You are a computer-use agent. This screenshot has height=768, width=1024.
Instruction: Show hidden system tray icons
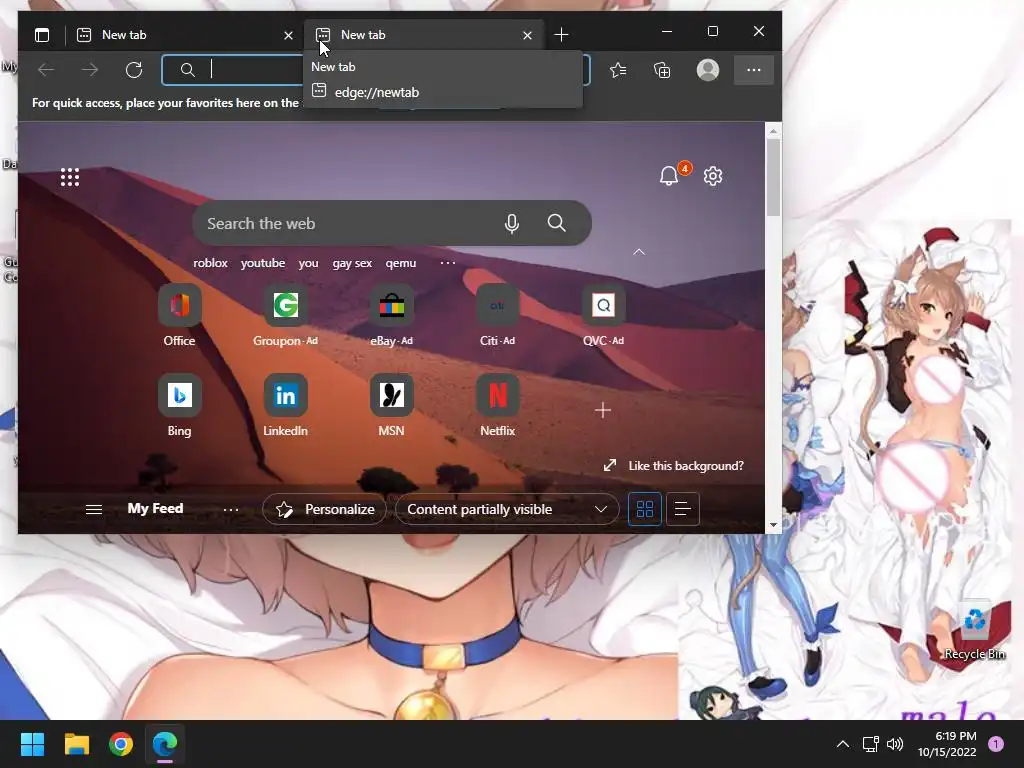click(x=843, y=744)
